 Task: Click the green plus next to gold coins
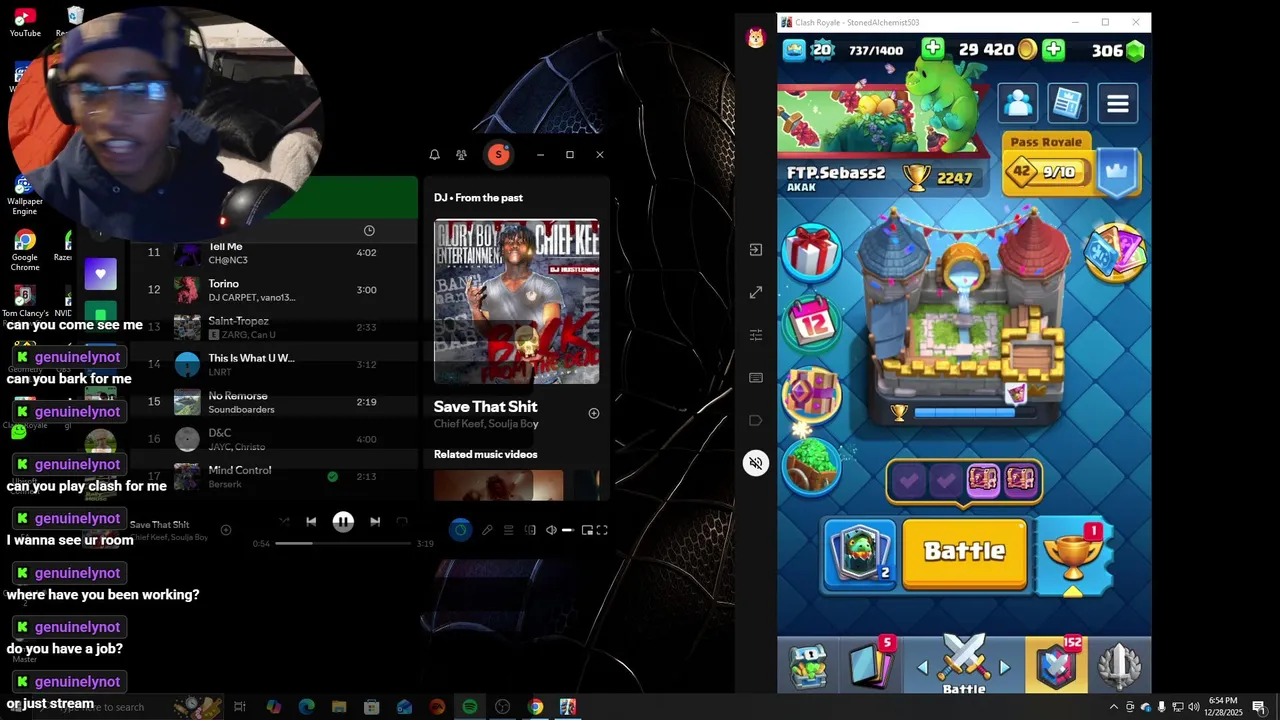[1053, 50]
